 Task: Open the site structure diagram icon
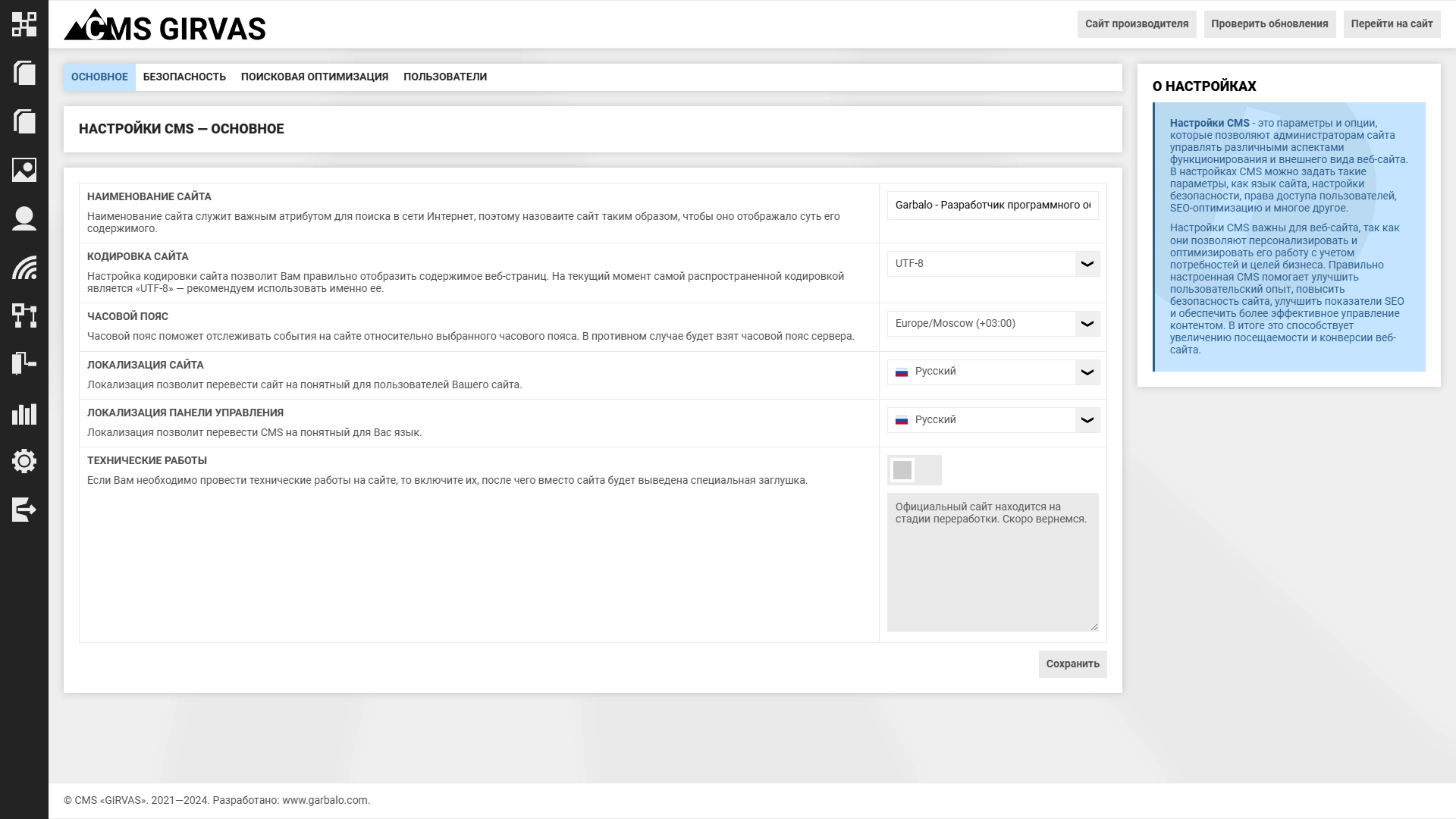pyautogui.click(x=24, y=315)
